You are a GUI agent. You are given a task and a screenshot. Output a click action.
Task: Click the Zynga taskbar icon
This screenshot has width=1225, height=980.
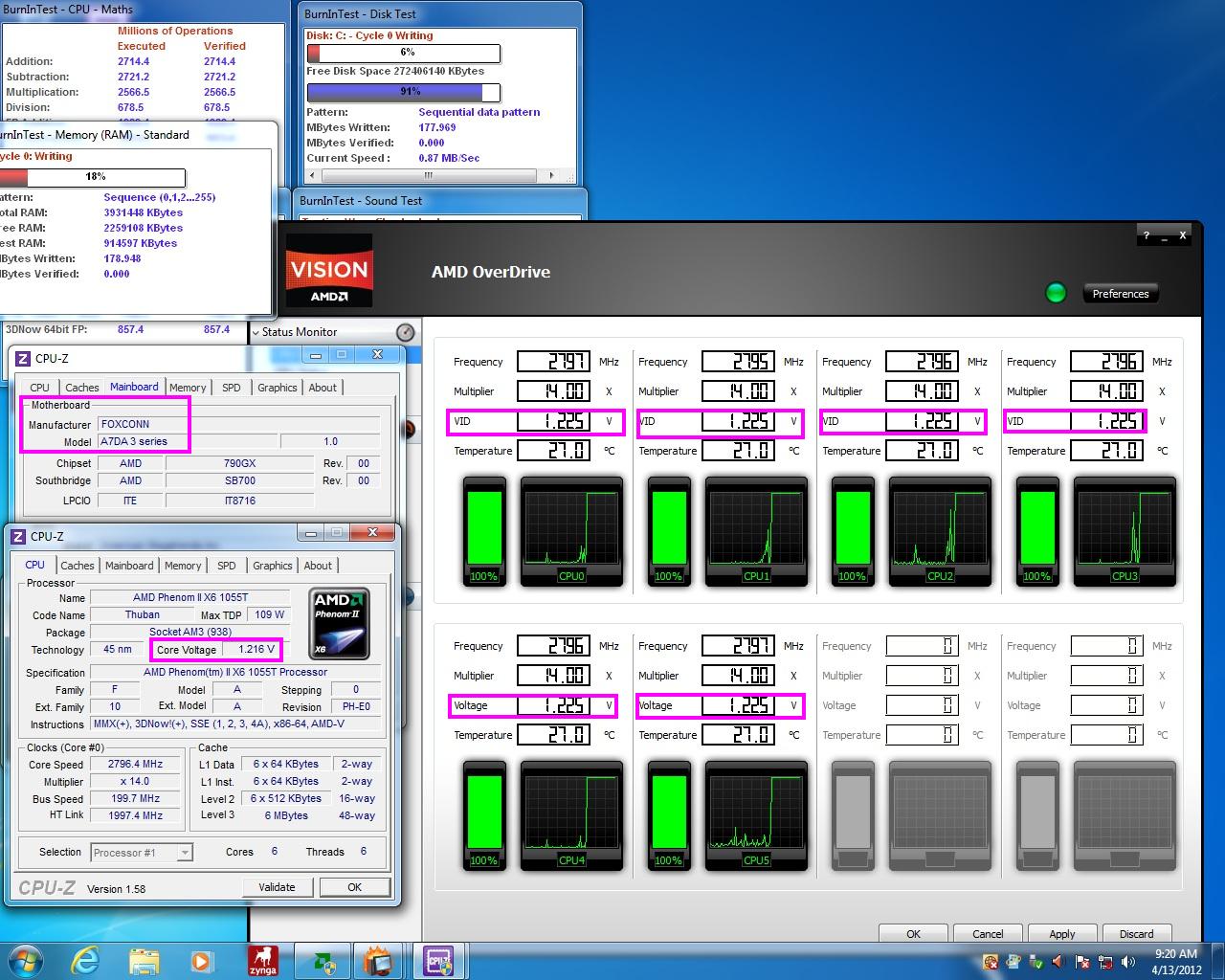click(x=262, y=961)
